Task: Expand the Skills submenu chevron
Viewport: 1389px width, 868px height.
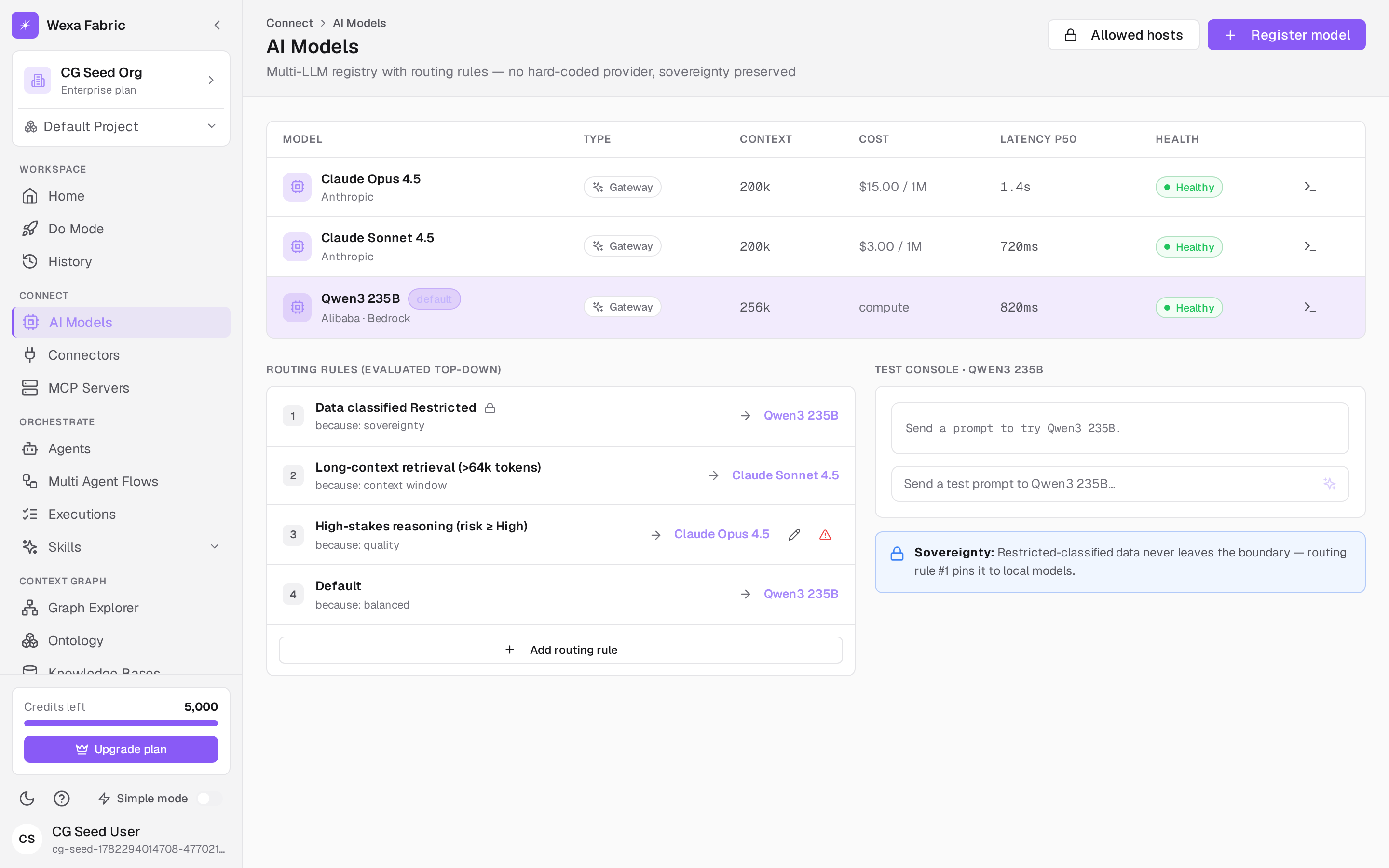Action: (215, 546)
